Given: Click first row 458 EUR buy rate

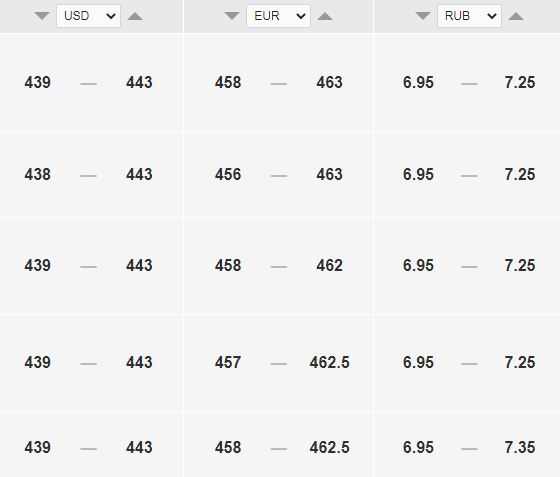Looking at the screenshot, I should click(x=228, y=82).
